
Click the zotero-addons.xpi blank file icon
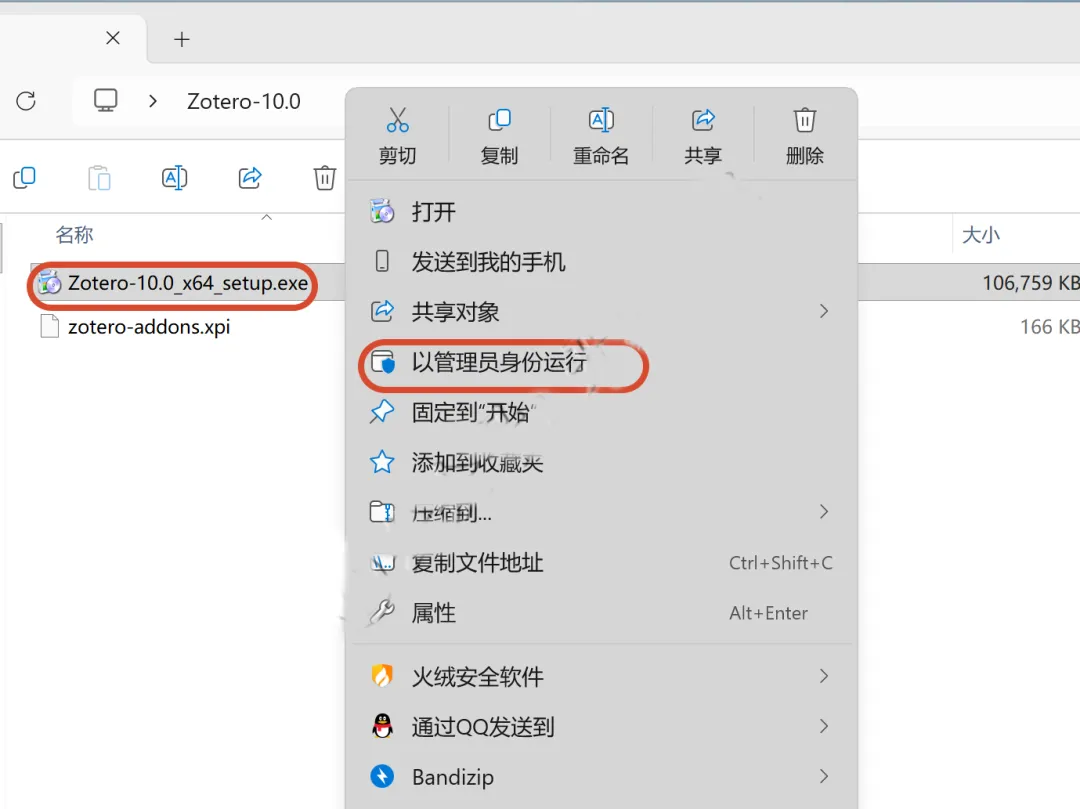click(50, 326)
